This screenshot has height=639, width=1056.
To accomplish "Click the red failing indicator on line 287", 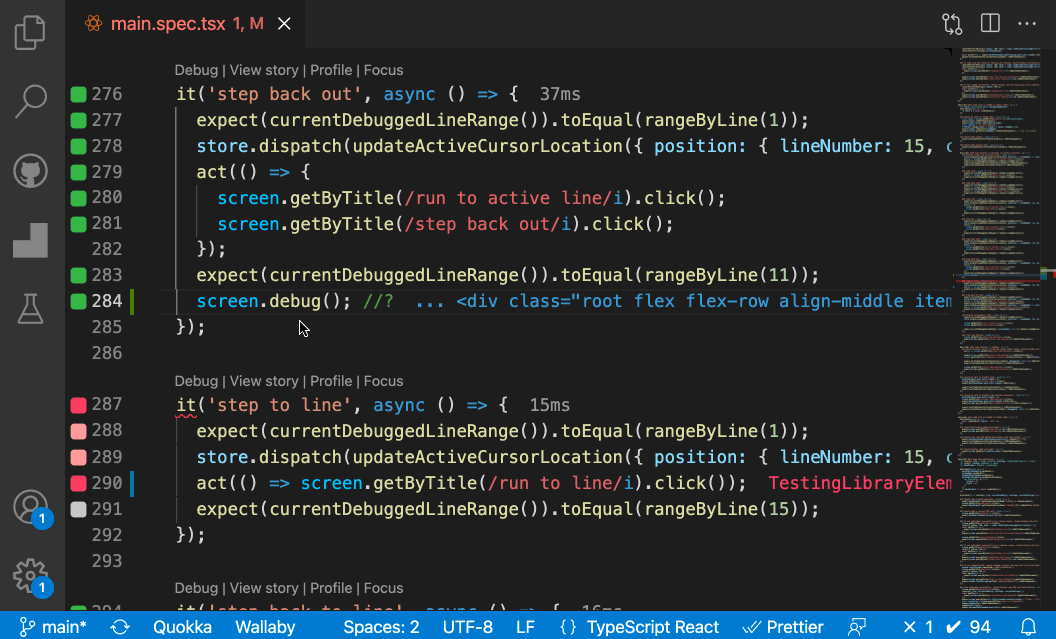I will pyautogui.click(x=78, y=405).
